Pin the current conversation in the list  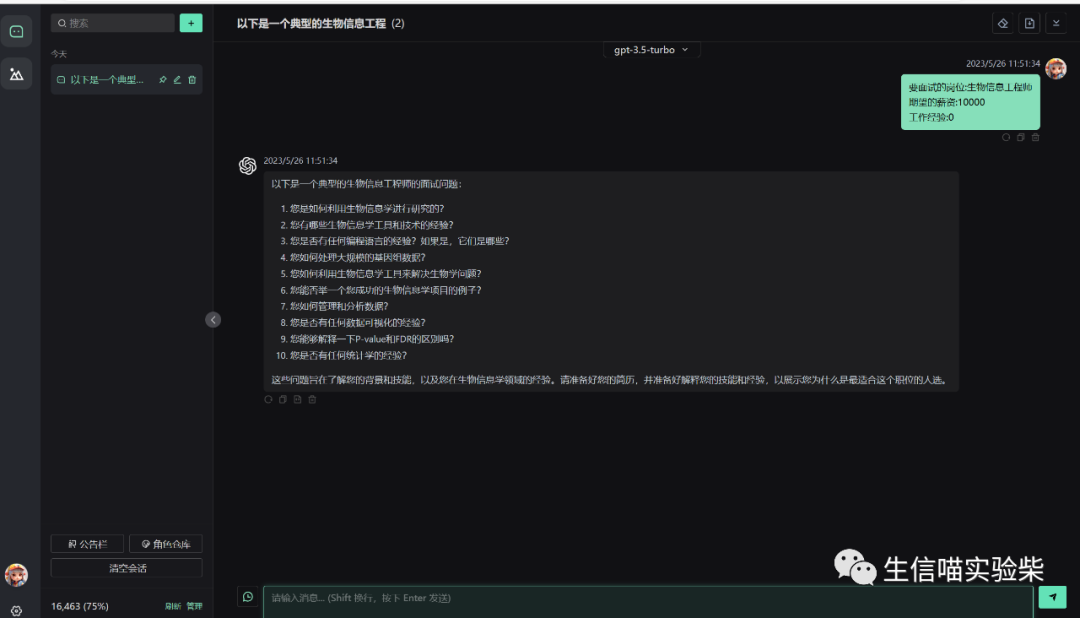click(163, 80)
